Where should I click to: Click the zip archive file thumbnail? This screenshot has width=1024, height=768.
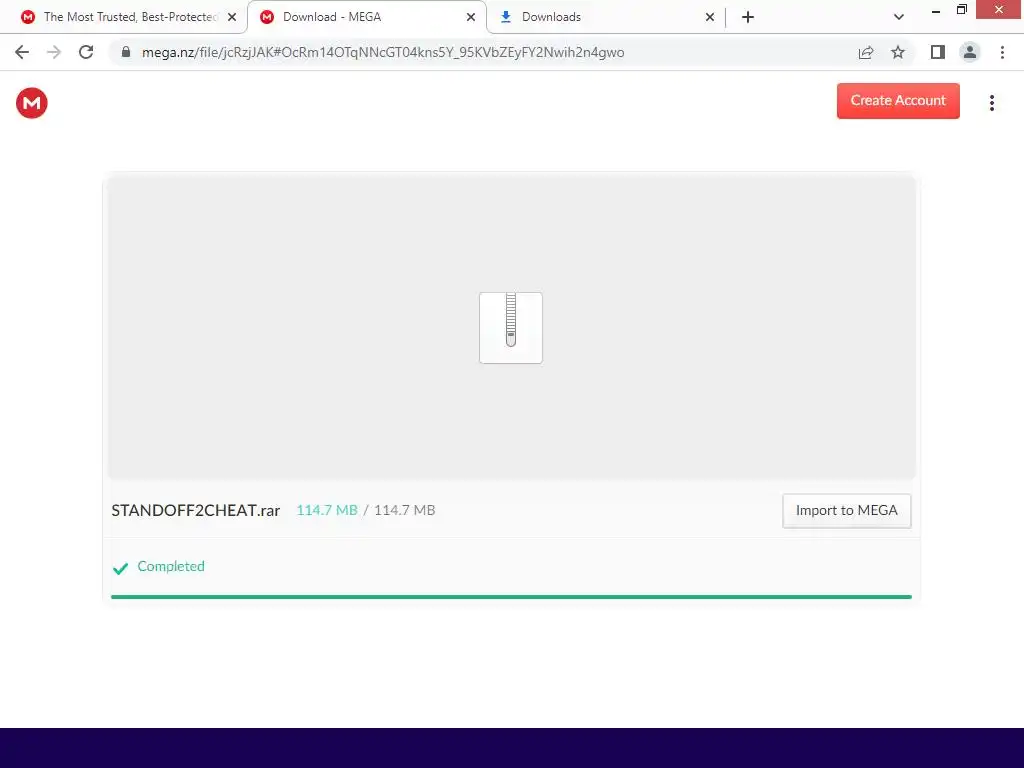pos(511,328)
